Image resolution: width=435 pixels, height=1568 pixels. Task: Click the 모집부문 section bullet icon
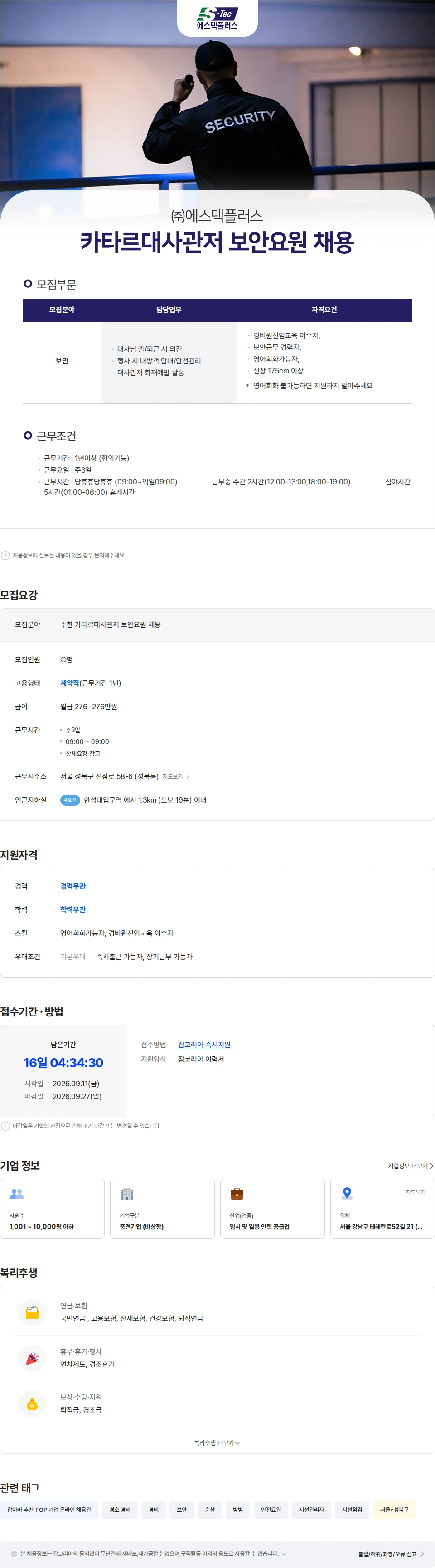[x=27, y=284]
